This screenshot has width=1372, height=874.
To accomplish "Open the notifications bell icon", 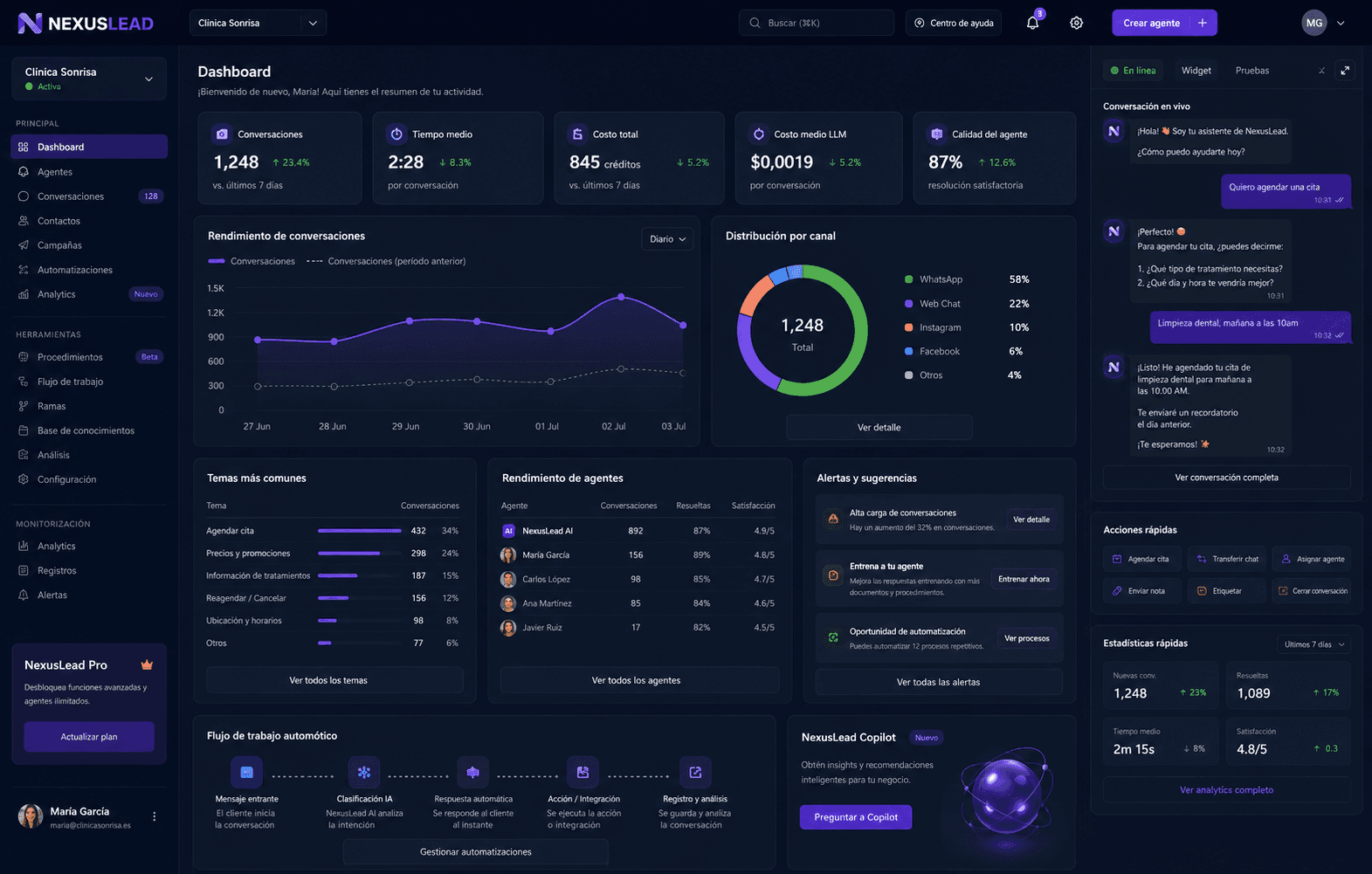I will [x=1032, y=23].
